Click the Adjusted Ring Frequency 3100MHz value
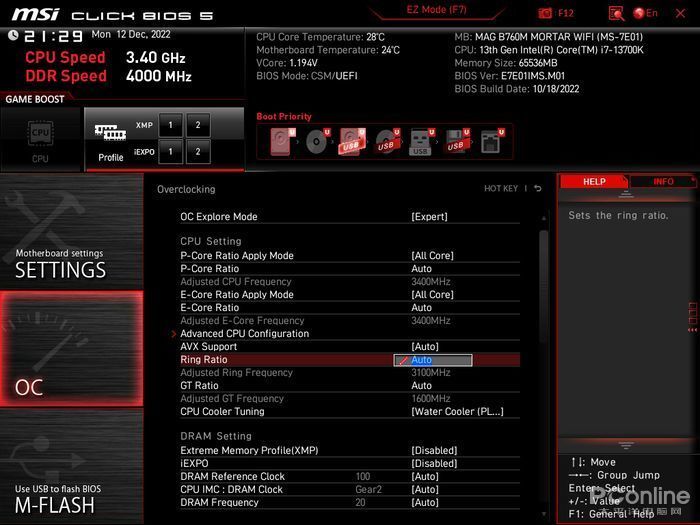The image size is (700, 525). coord(430,372)
